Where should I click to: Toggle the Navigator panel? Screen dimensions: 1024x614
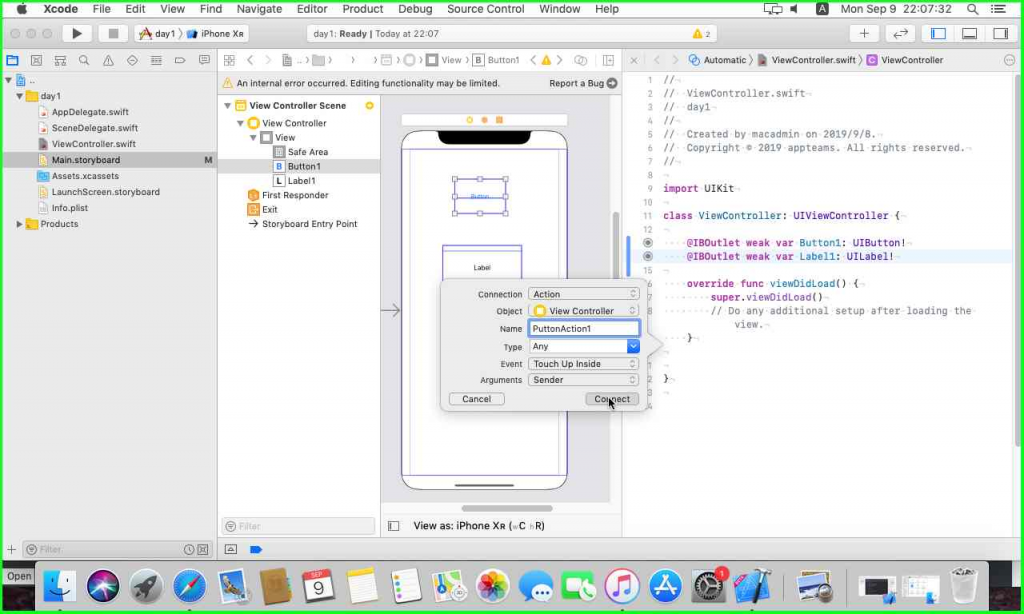tap(938, 33)
